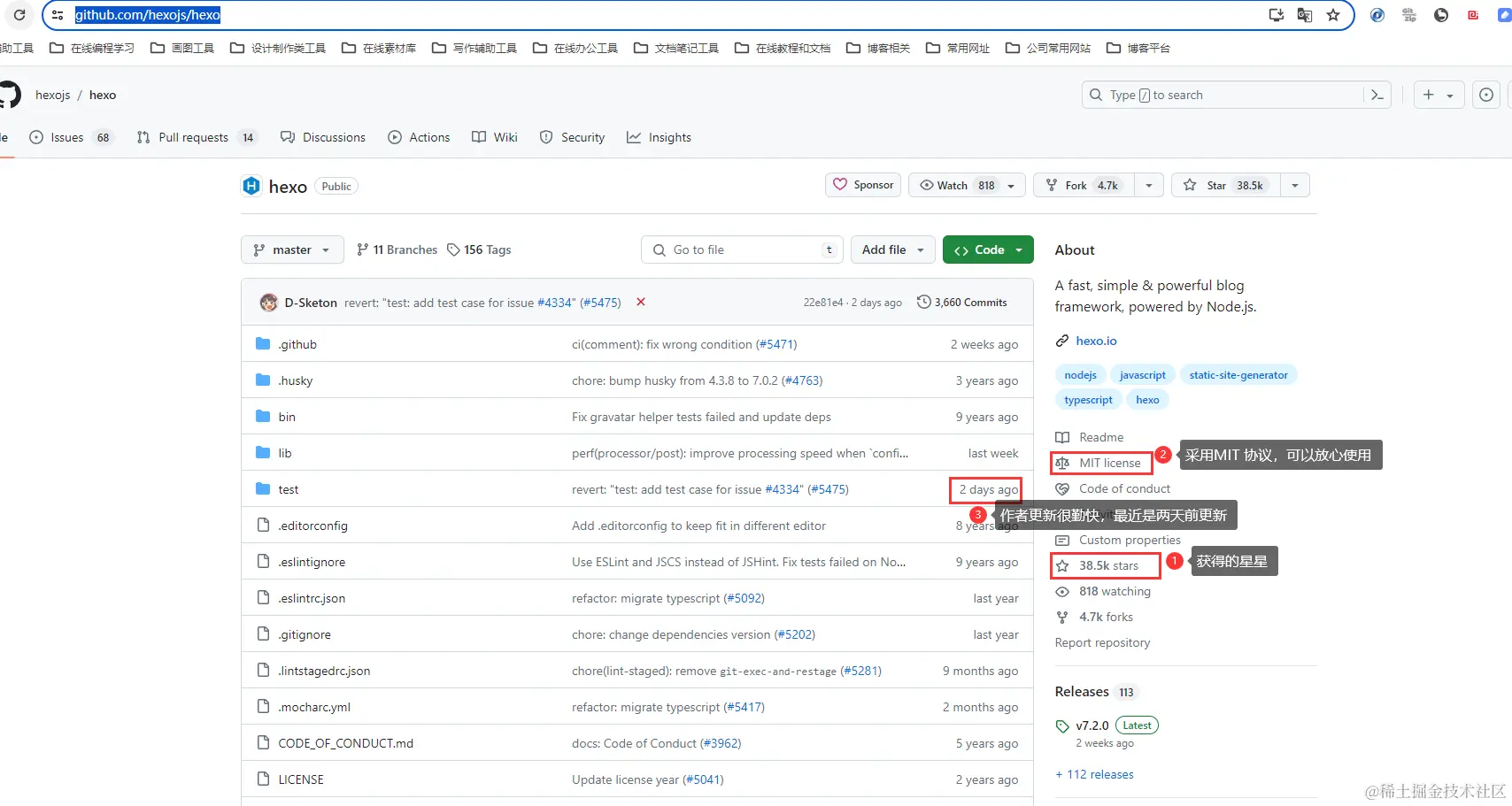
Task: Open the Insights graph icon
Action: [634, 137]
